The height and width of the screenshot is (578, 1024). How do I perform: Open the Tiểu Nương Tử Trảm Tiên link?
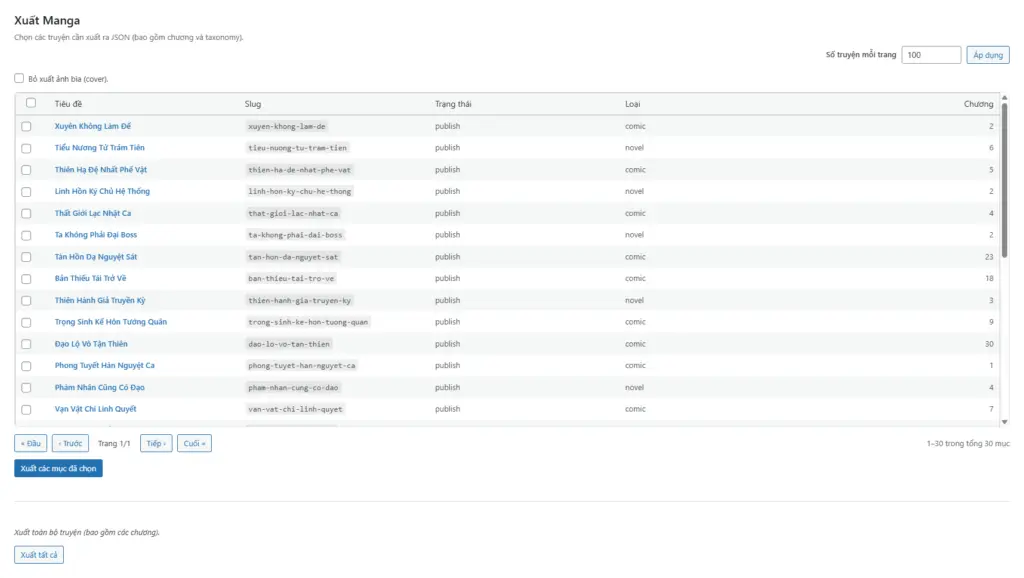99,148
